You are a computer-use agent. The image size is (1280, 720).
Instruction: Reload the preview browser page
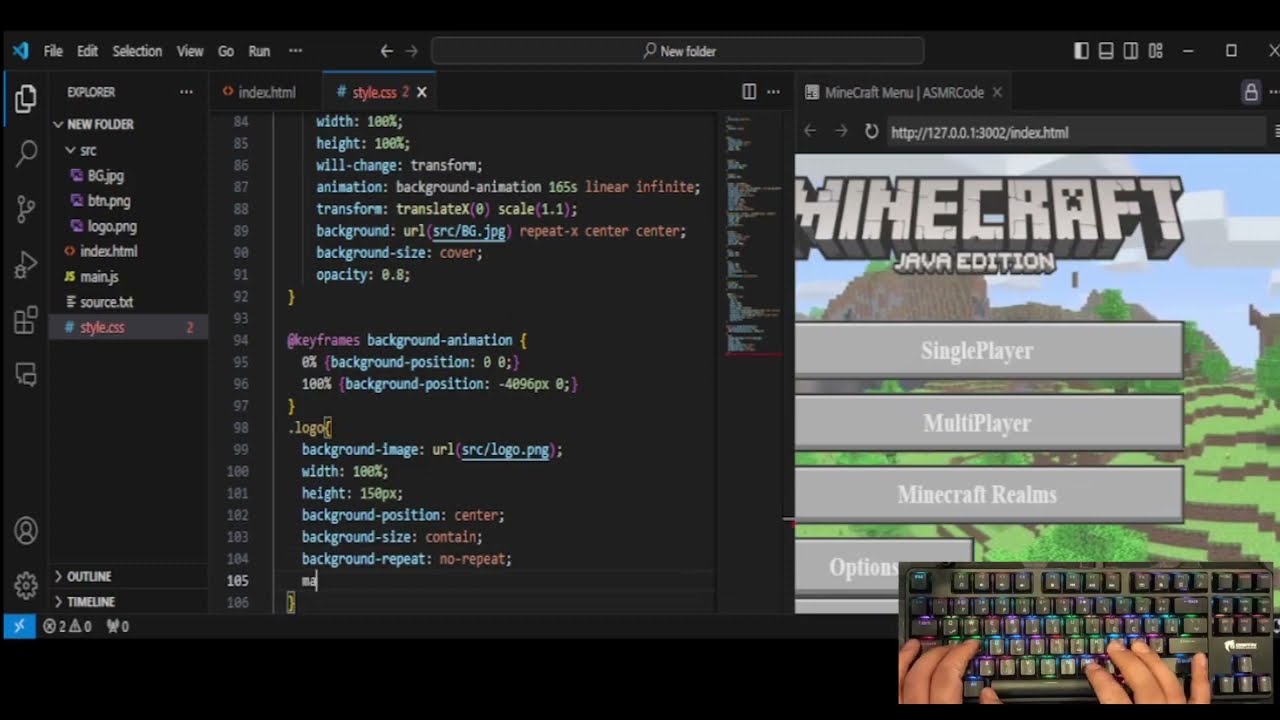coord(871,132)
